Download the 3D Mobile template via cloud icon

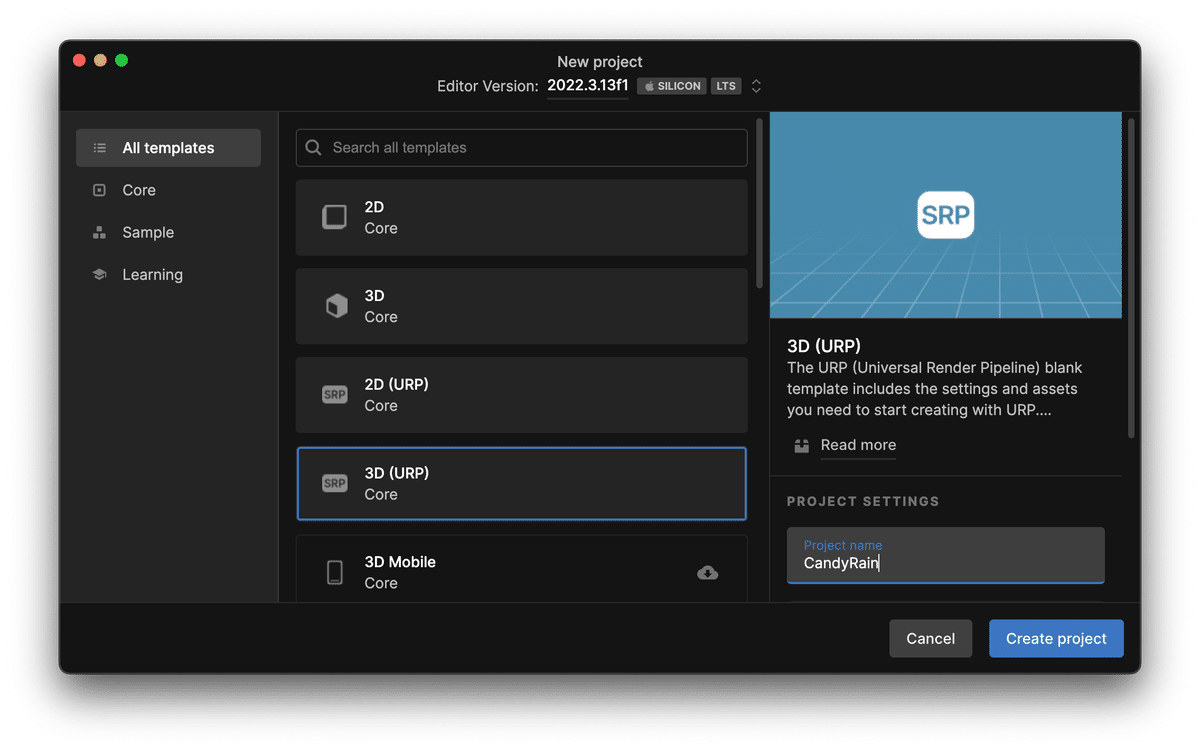(x=707, y=573)
